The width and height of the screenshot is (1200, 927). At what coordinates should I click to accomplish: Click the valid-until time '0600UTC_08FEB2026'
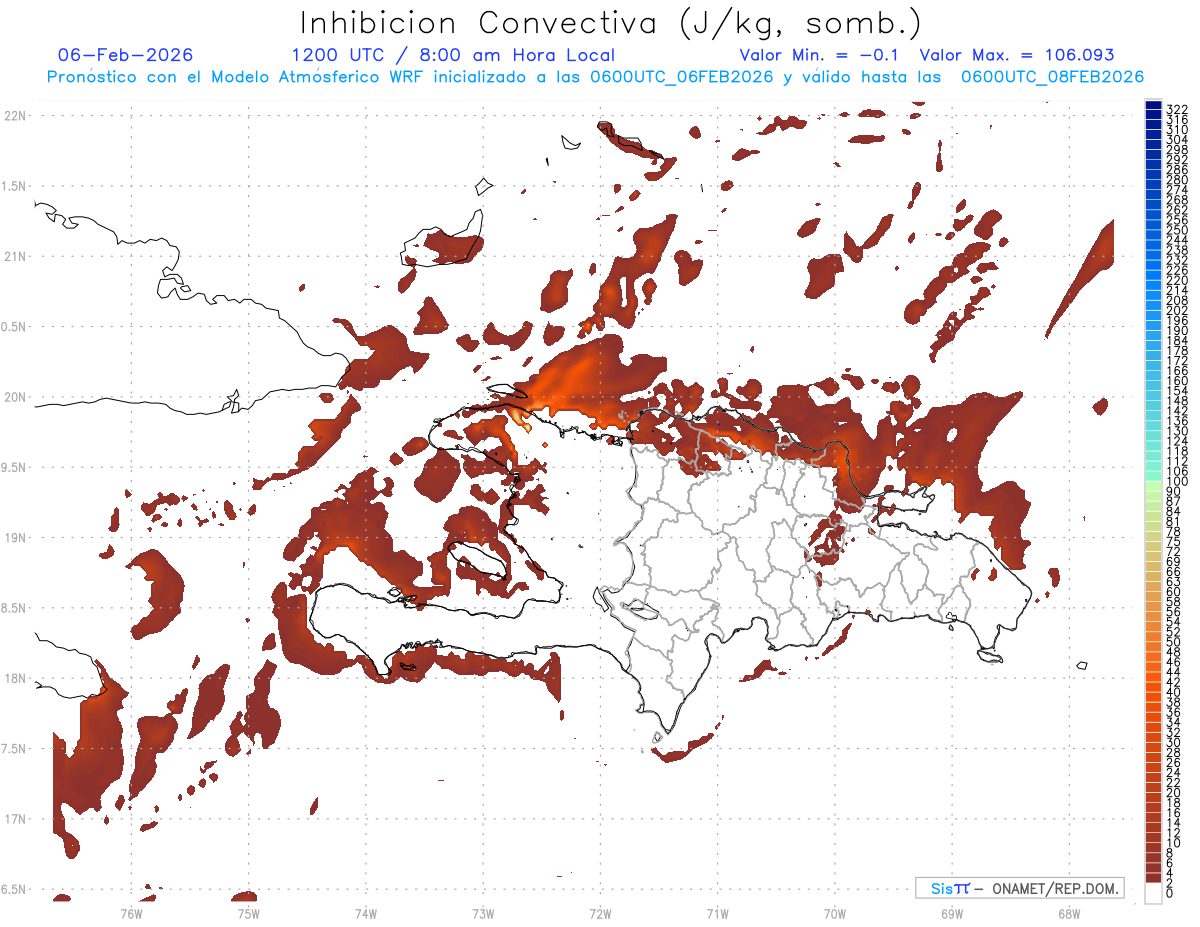(x=1052, y=77)
